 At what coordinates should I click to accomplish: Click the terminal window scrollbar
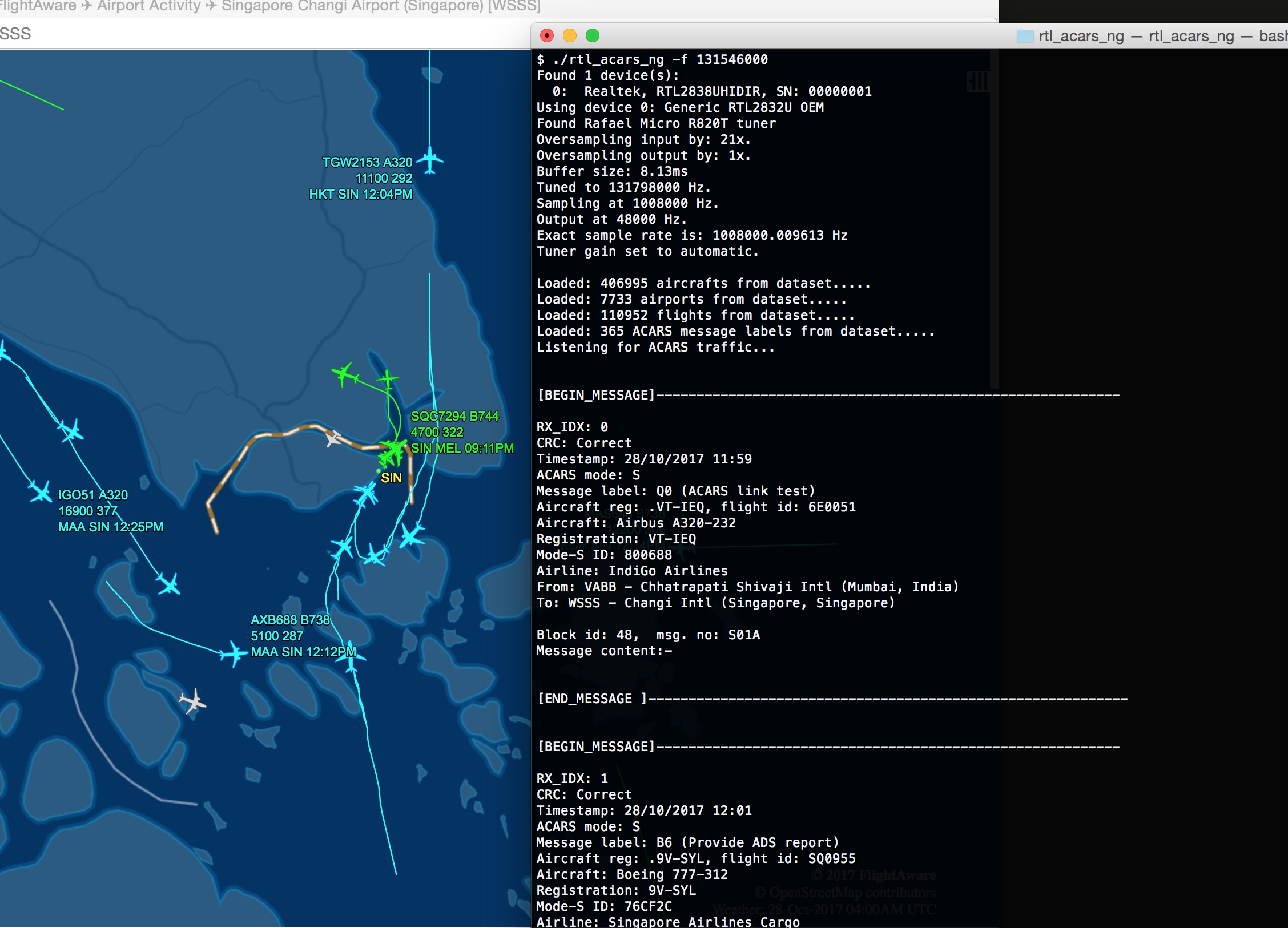click(994, 220)
